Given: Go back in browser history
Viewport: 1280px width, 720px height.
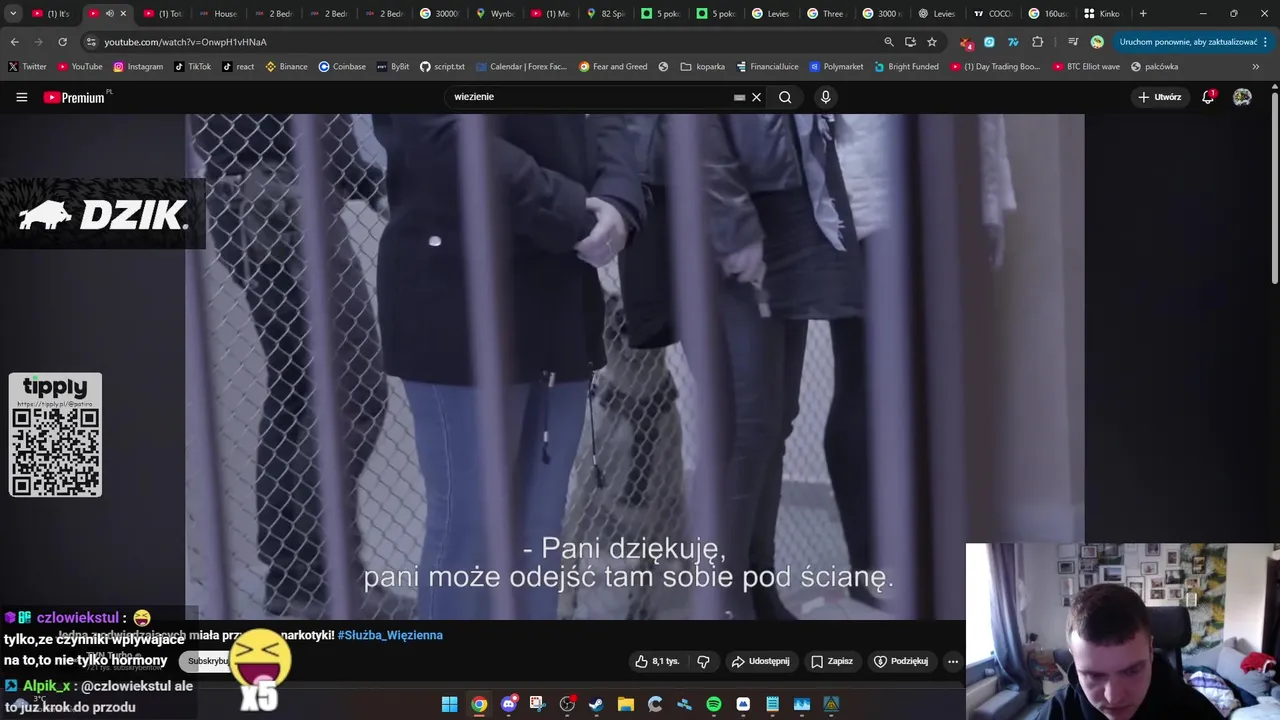Looking at the screenshot, I should click(x=14, y=42).
